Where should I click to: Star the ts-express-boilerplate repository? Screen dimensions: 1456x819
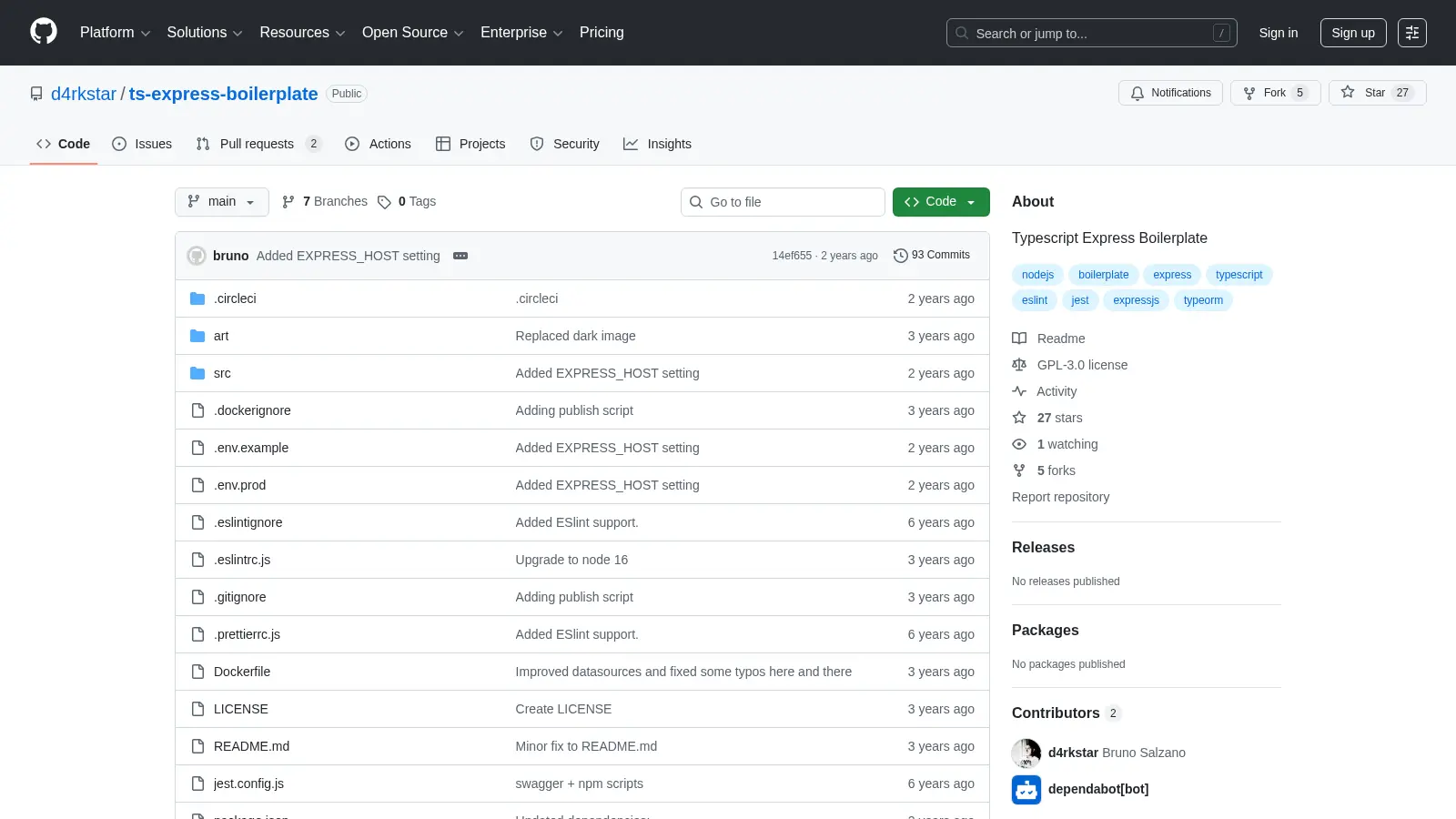[x=1377, y=93]
